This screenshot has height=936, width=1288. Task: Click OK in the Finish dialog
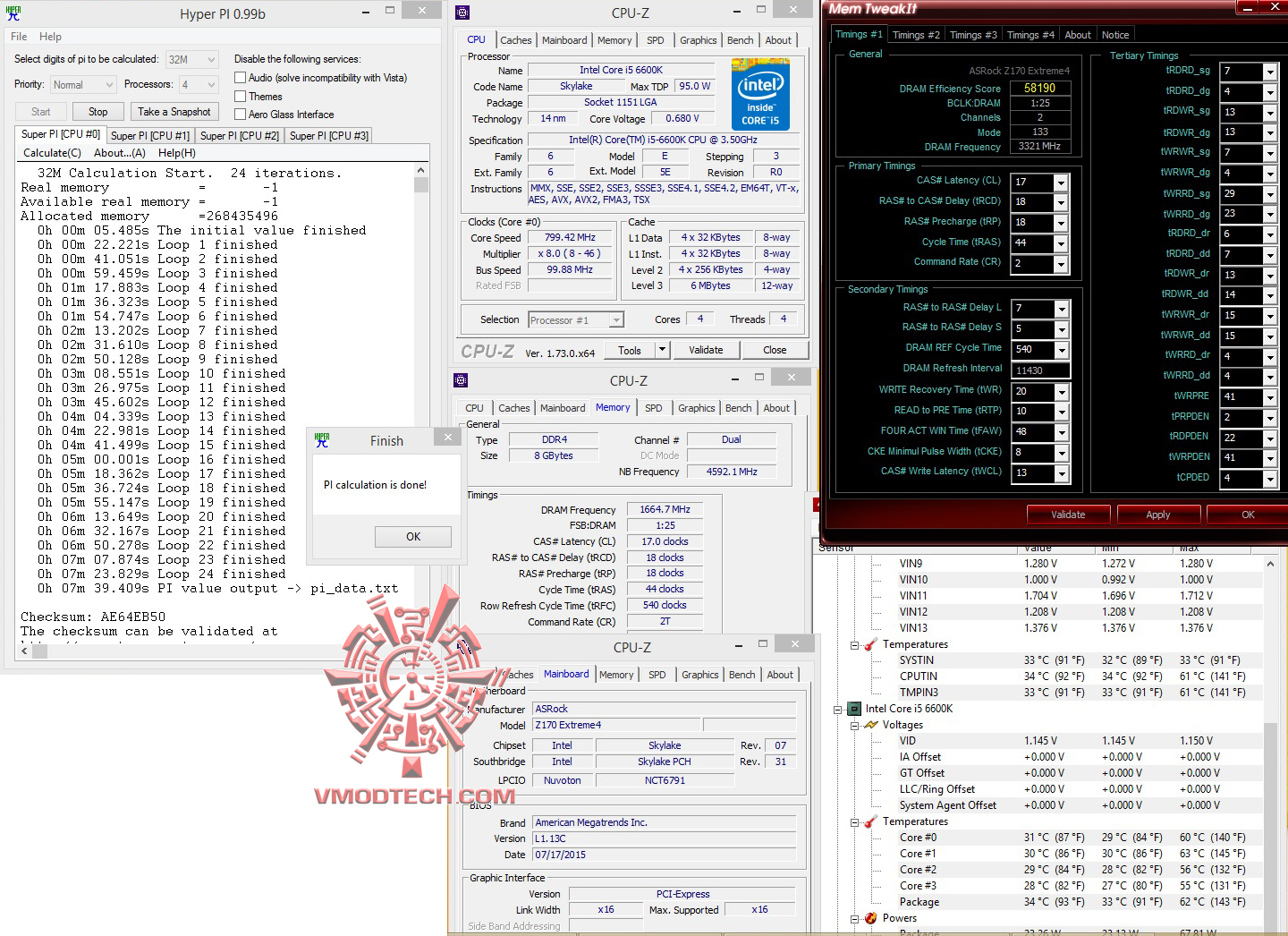click(x=413, y=537)
